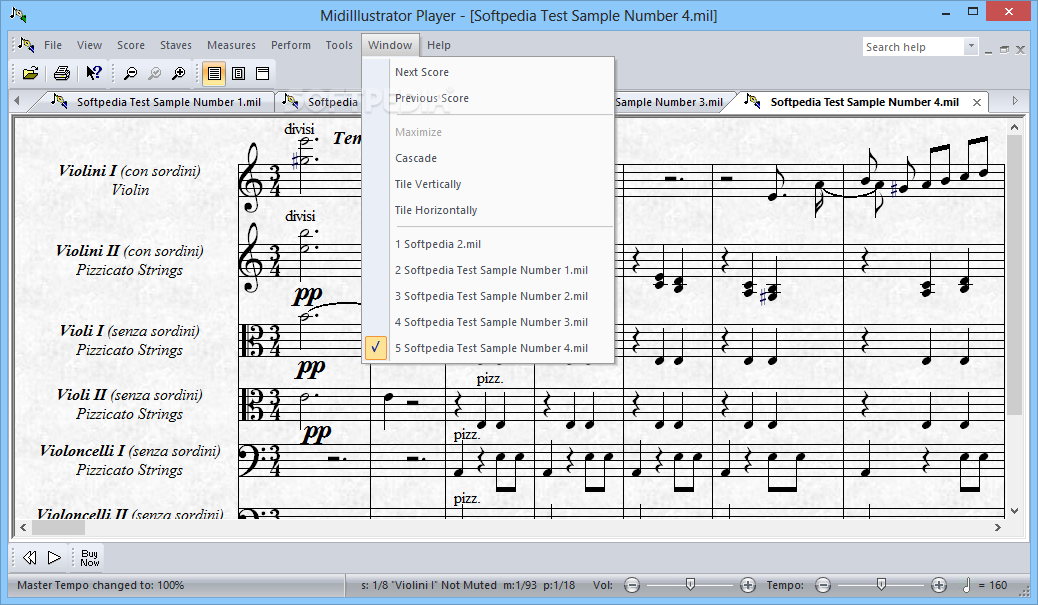Viewport: 1038px width, 605px height.
Task: Click the status text 'Master Tempo changed to: 100%'
Action: 101,585
